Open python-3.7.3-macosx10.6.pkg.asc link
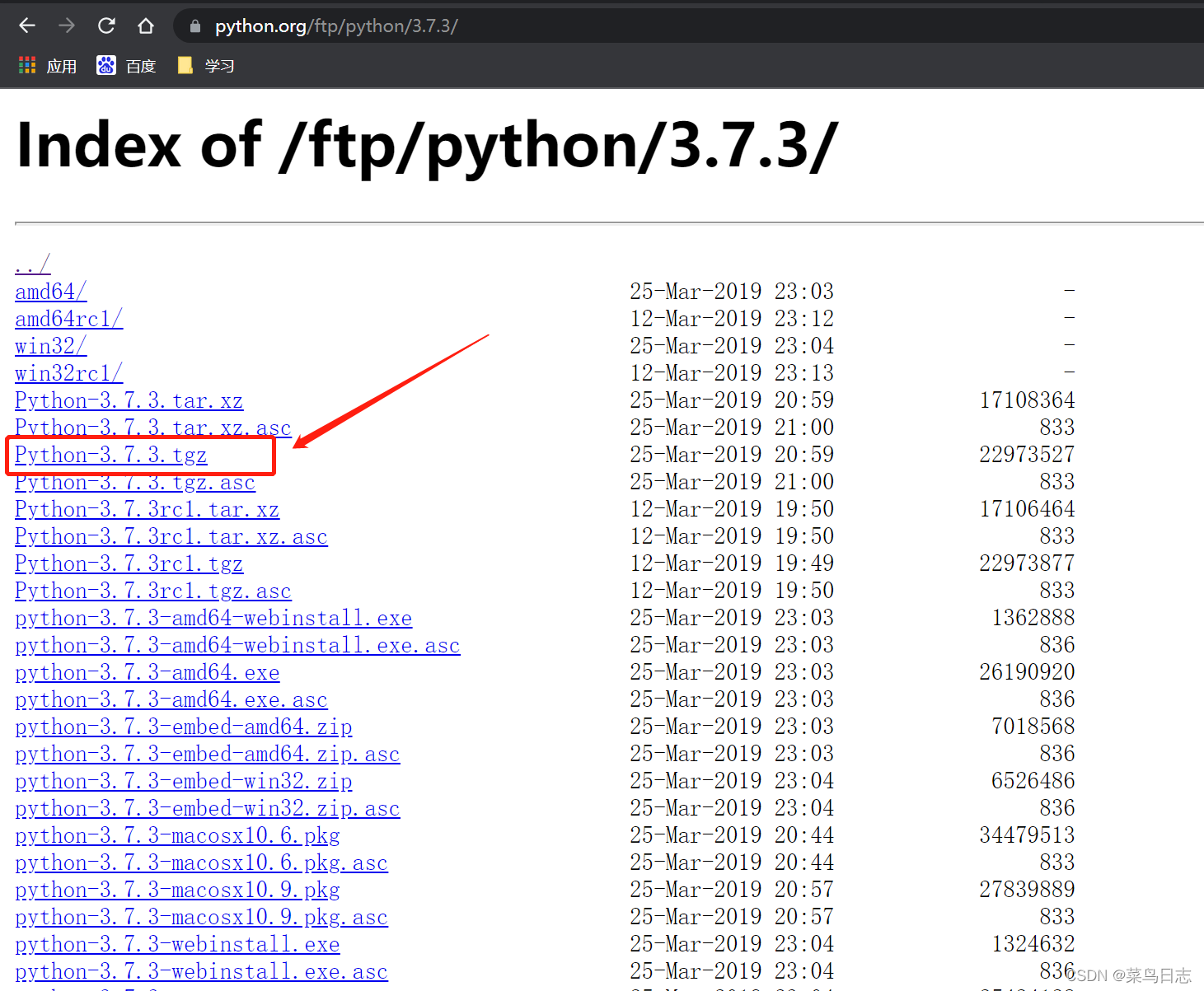Image resolution: width=1204 pixels, height=991 pixels. tap(202, 862)
